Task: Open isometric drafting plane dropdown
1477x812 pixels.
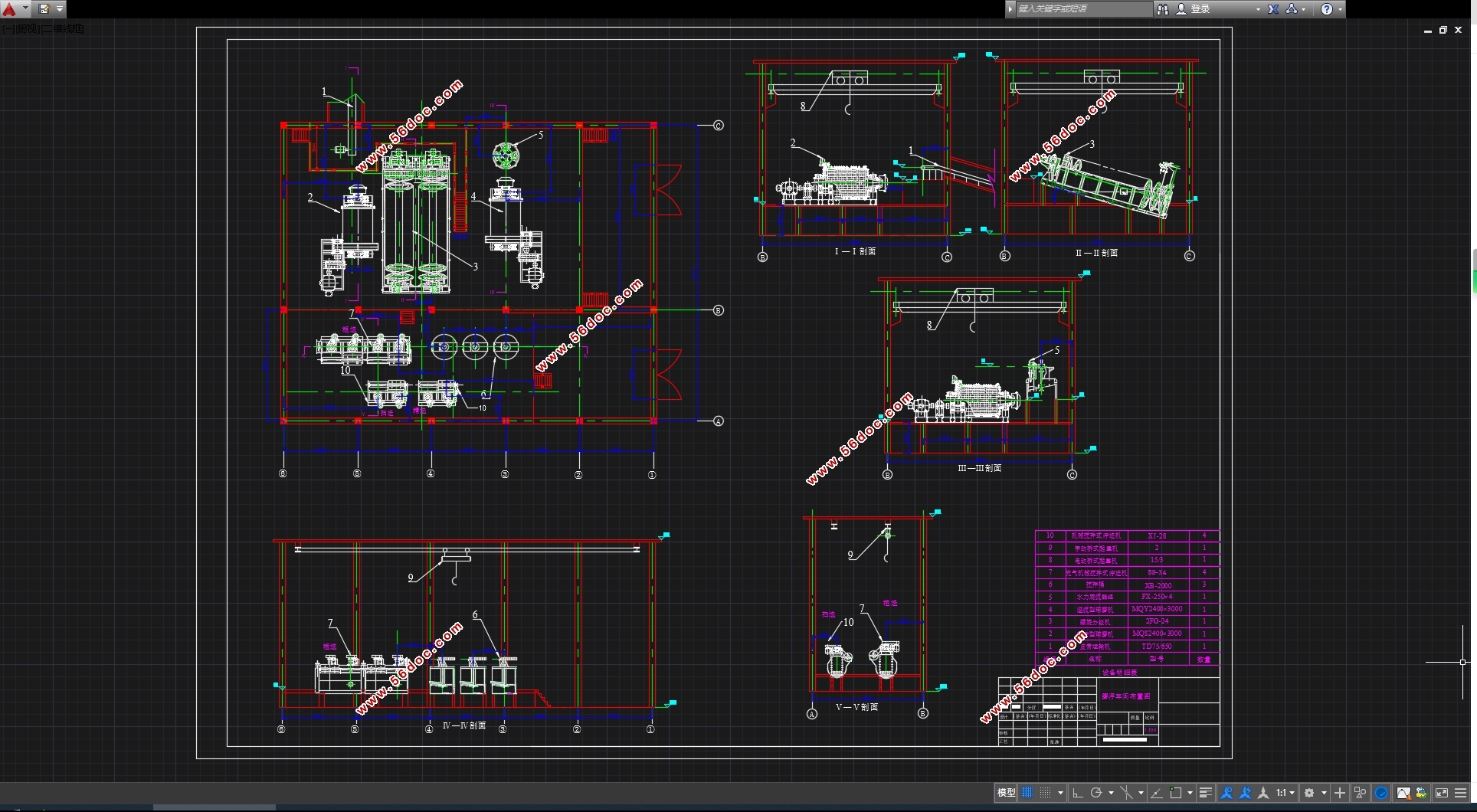Action: pyautogui.click(x=1141, y=793)
